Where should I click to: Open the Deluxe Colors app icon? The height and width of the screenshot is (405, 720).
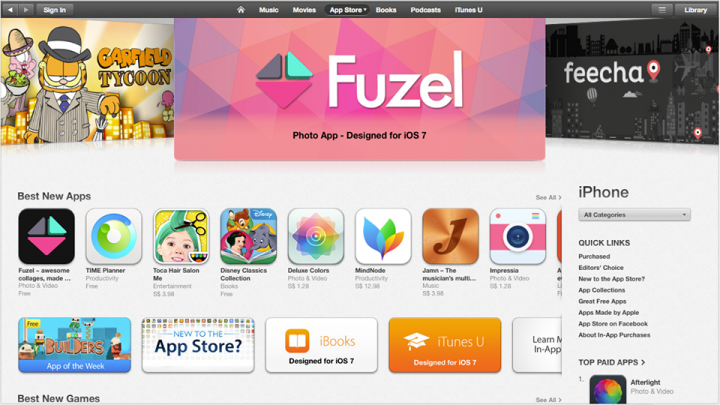click(316, 236)
